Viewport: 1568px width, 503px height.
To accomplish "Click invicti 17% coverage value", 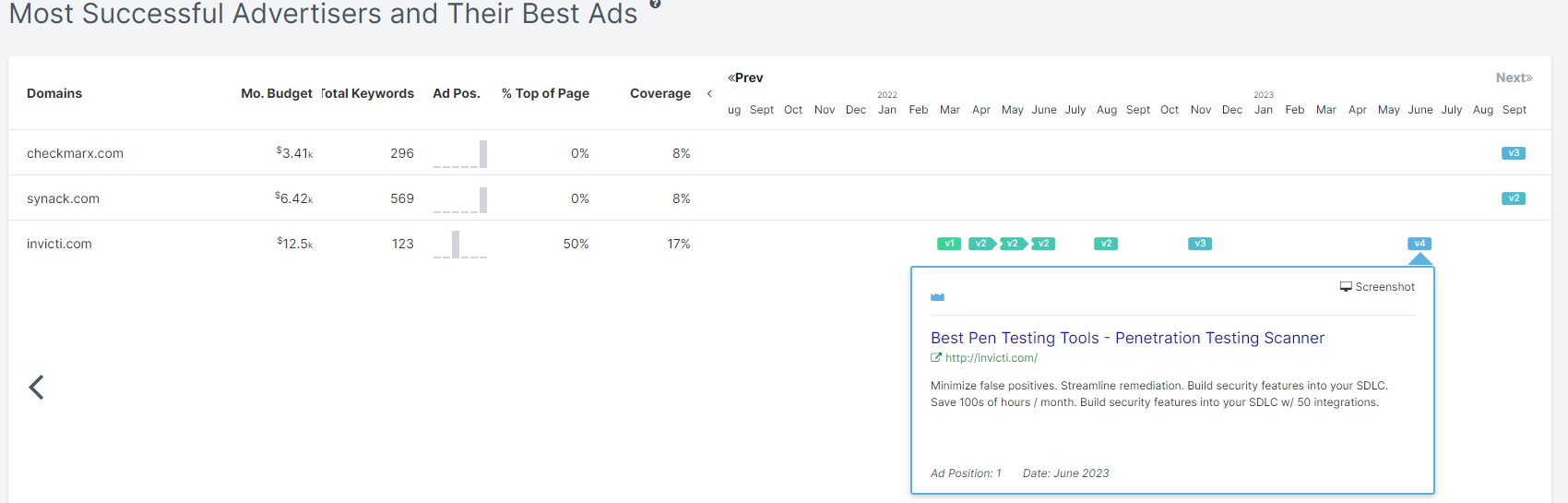I will pos(679,244).
